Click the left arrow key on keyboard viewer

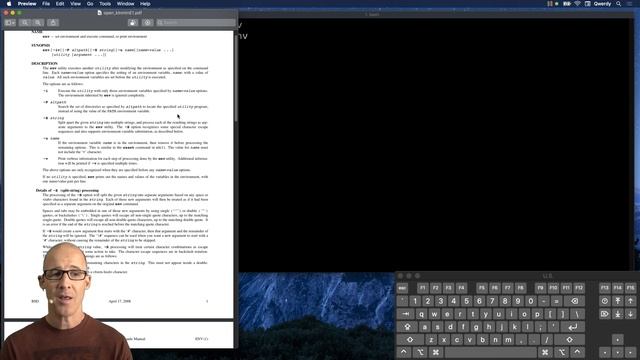point(604,352)
